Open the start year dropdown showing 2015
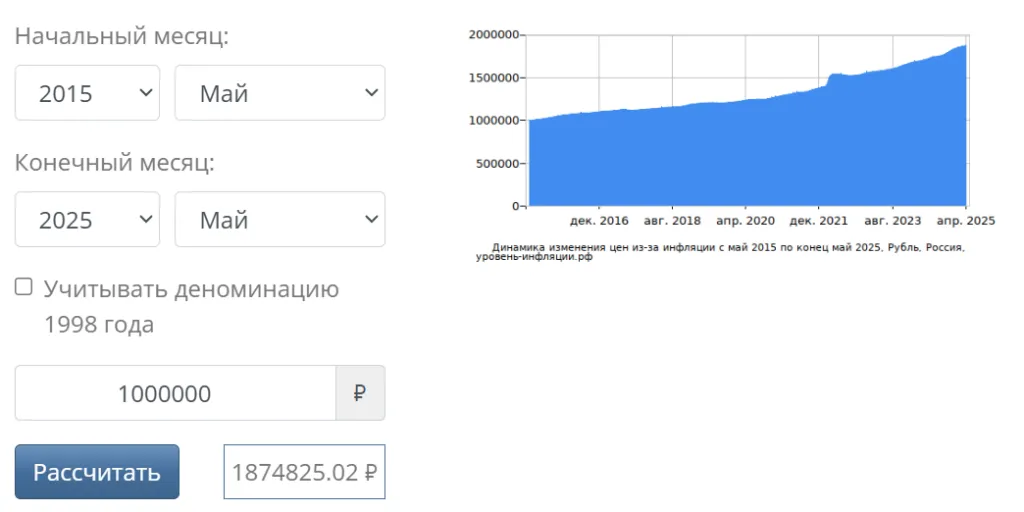This screenshot has height=512, width=1024. point(87,93)
